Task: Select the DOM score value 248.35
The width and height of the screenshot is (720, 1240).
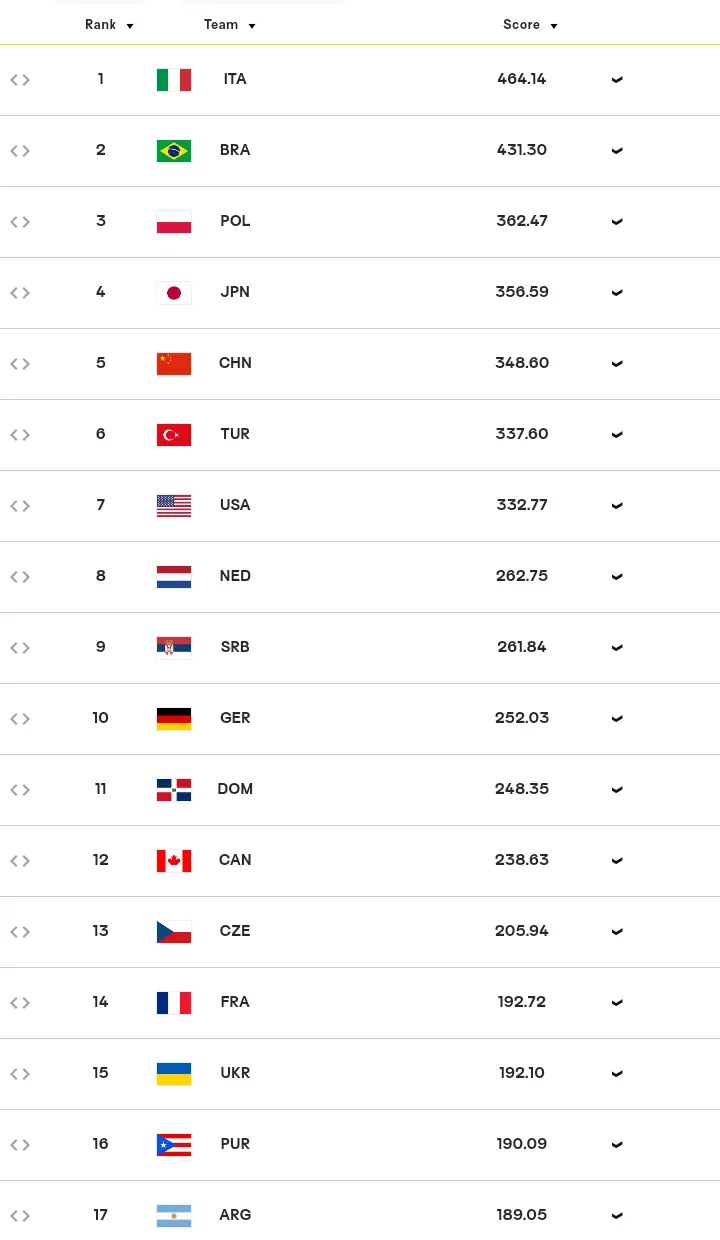Action: tap(522, 789)
